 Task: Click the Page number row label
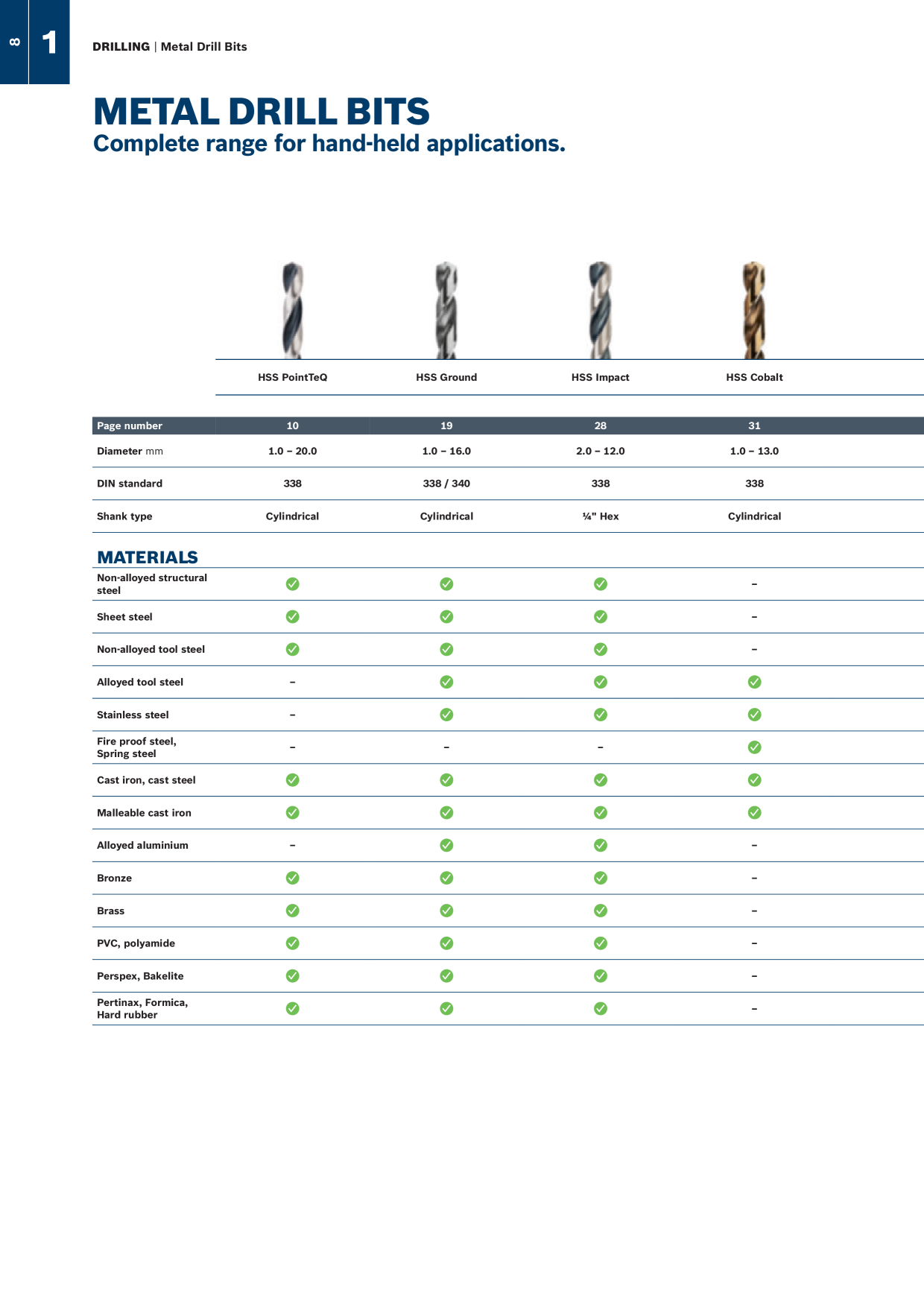click(130, 425)
